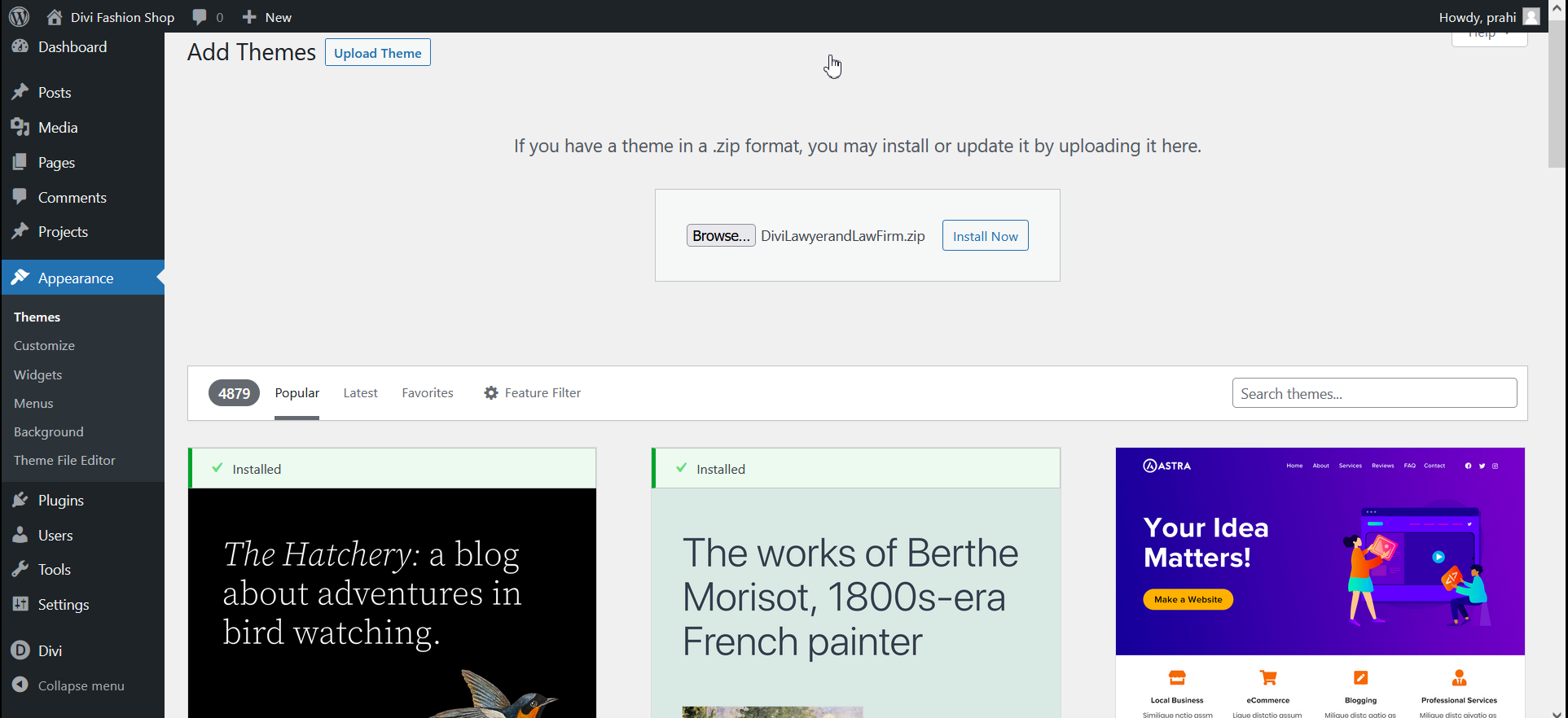Open the comments bubble icon in admin bar
Screen dimensions: 1568x718
click(x=199, y=17)
